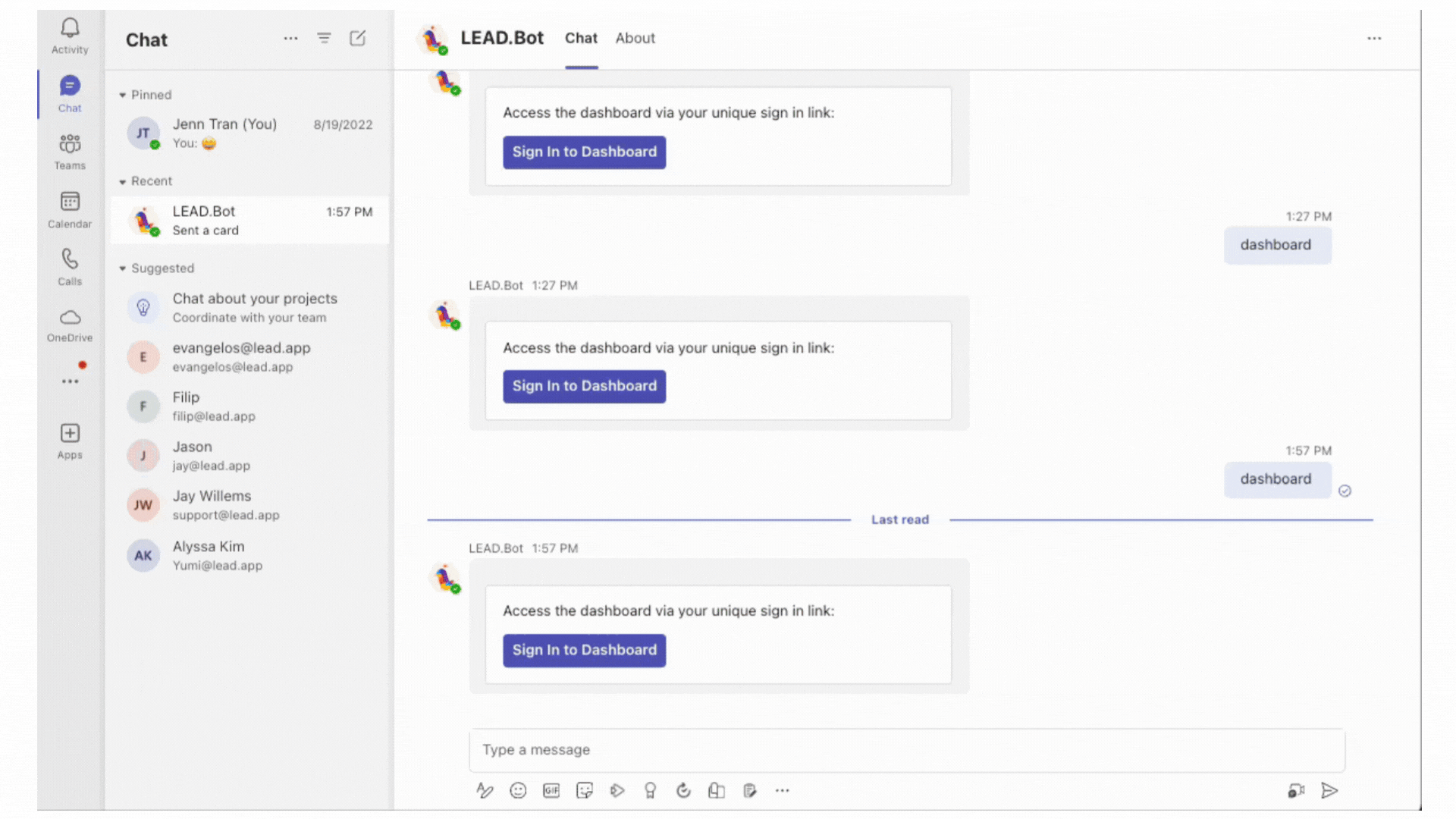Open more options in the chat header
The width and height of the screenshot is (1456, 819).
pyautogui.click(x=1374, y=39)
